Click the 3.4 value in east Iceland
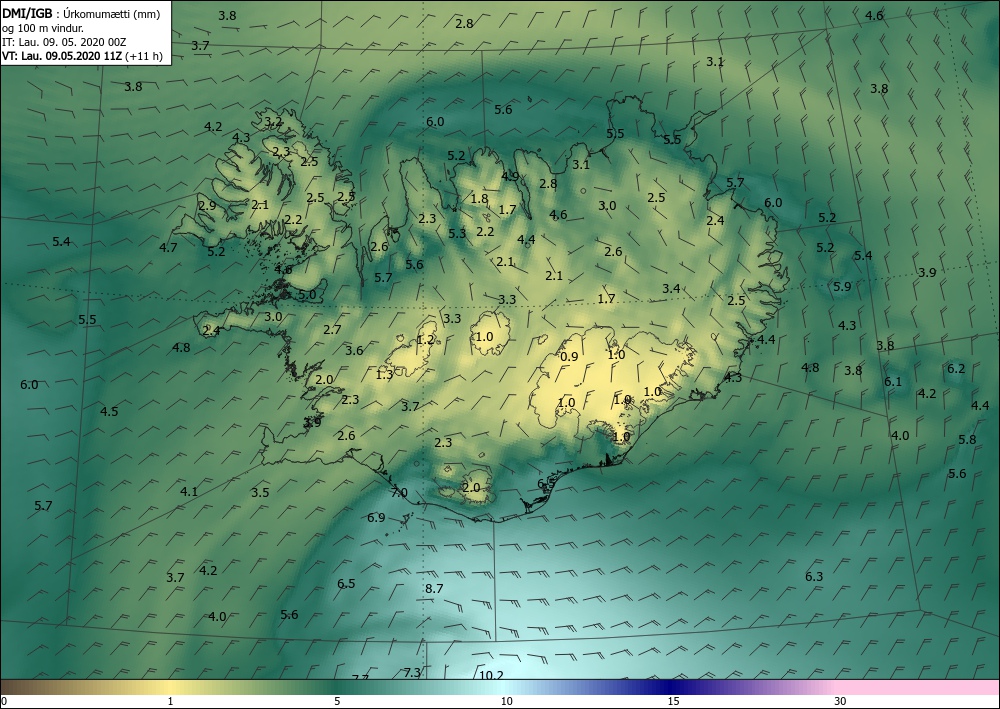This screenshot has width=1000, height=709. (x=671, y=289)
